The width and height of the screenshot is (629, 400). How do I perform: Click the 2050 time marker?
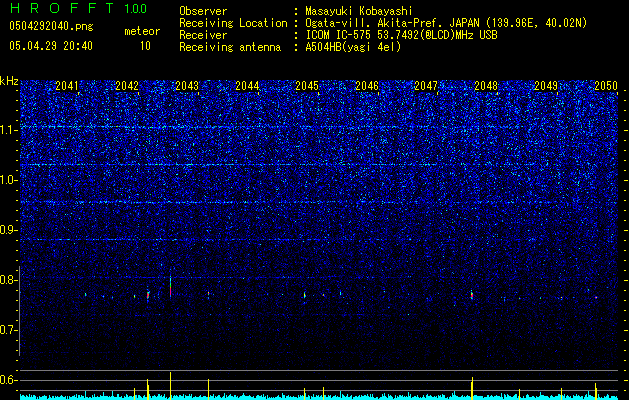(x=606, y=85)
